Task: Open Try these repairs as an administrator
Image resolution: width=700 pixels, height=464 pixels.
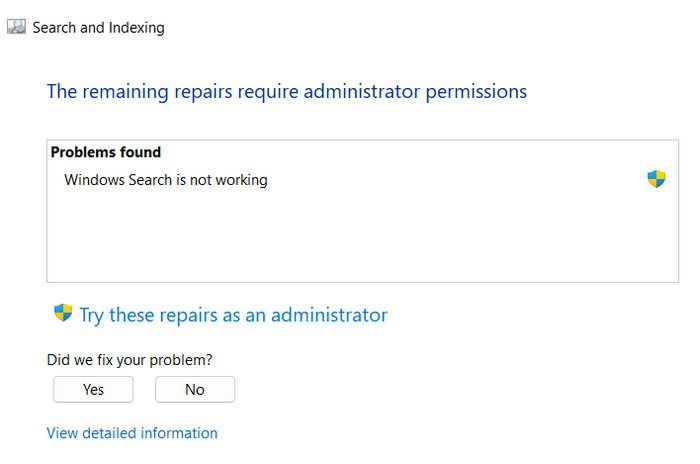Action: point(233,315)
